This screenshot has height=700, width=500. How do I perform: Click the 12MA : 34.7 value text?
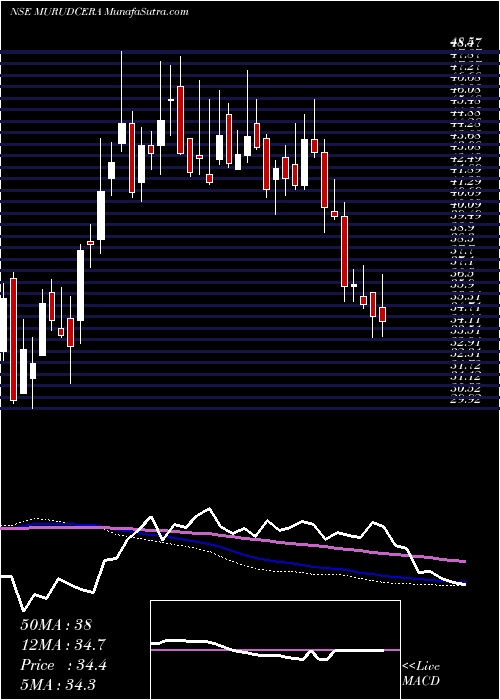click(x=63, y=645)
